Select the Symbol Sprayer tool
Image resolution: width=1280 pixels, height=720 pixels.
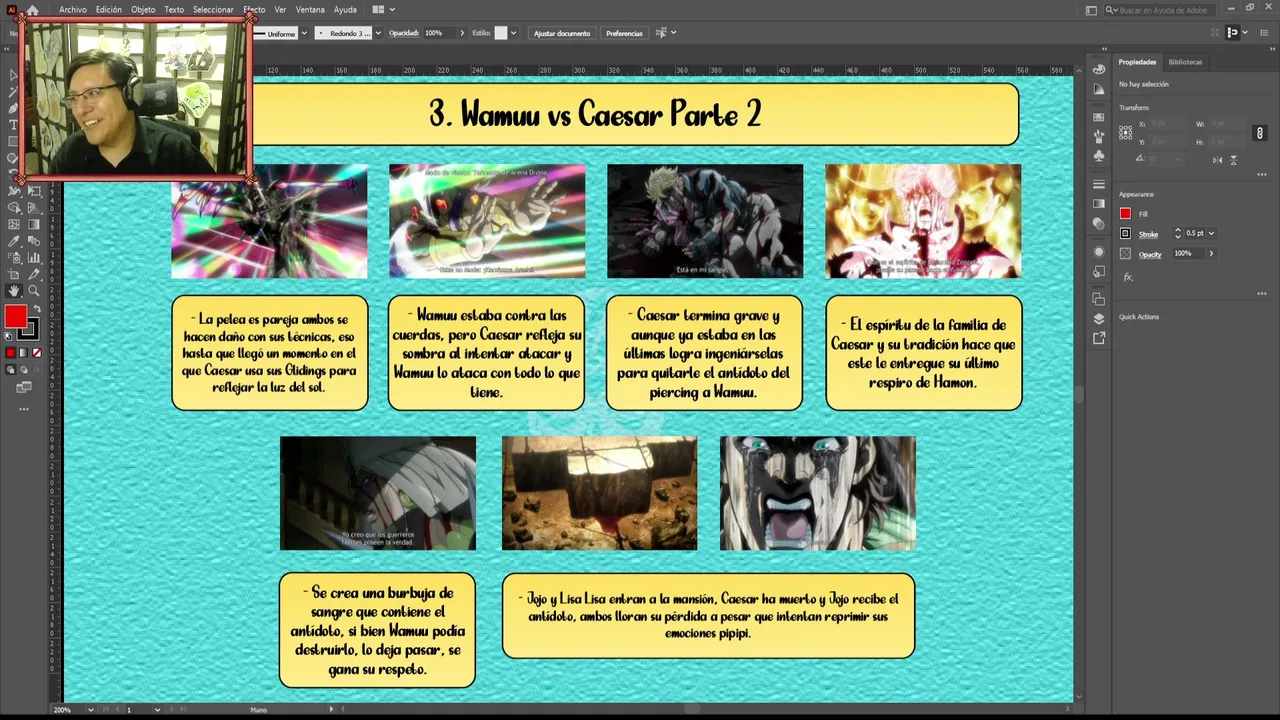coord(15,257)
